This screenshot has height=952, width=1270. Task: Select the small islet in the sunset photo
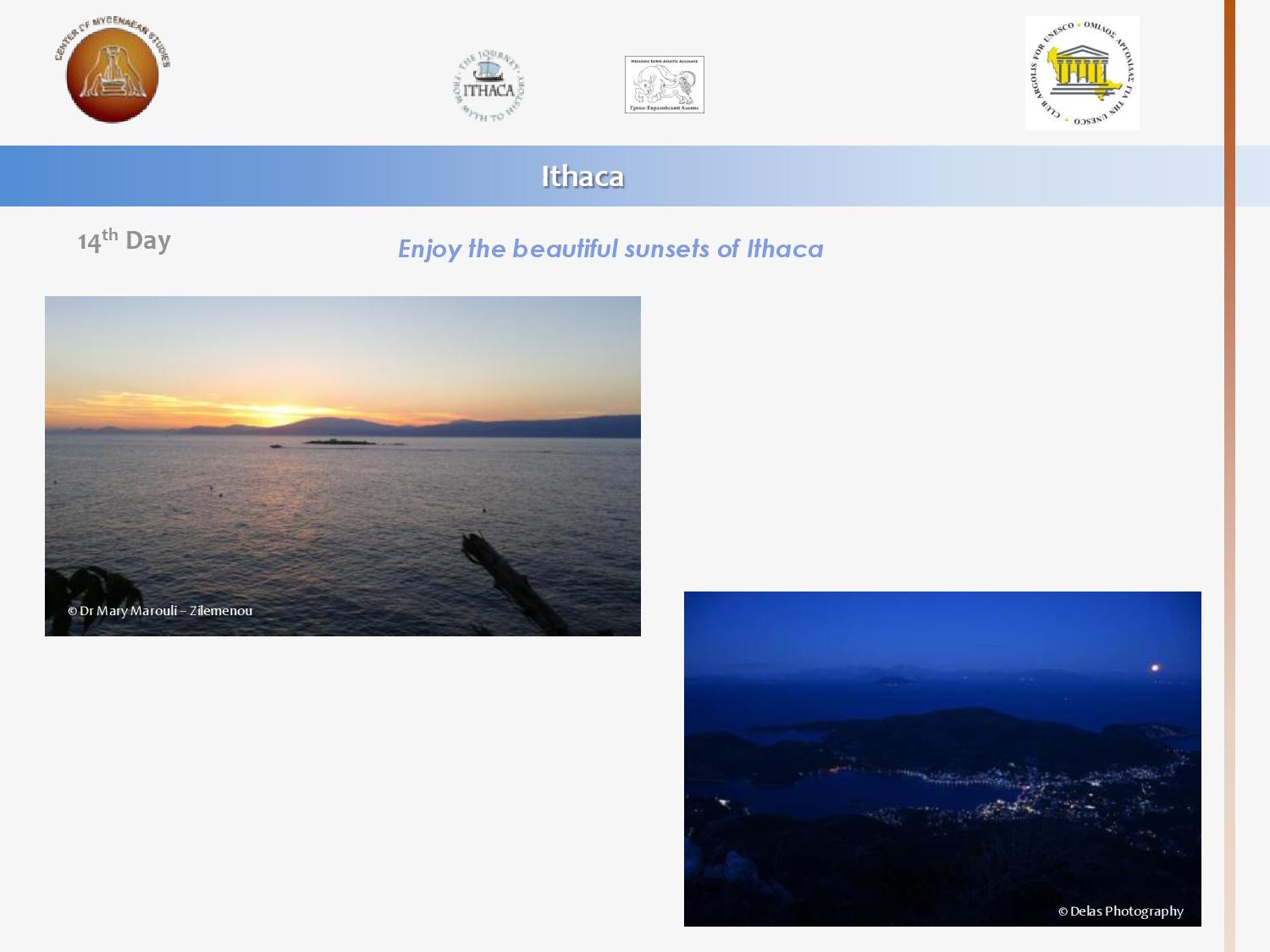tap(339, 441)
